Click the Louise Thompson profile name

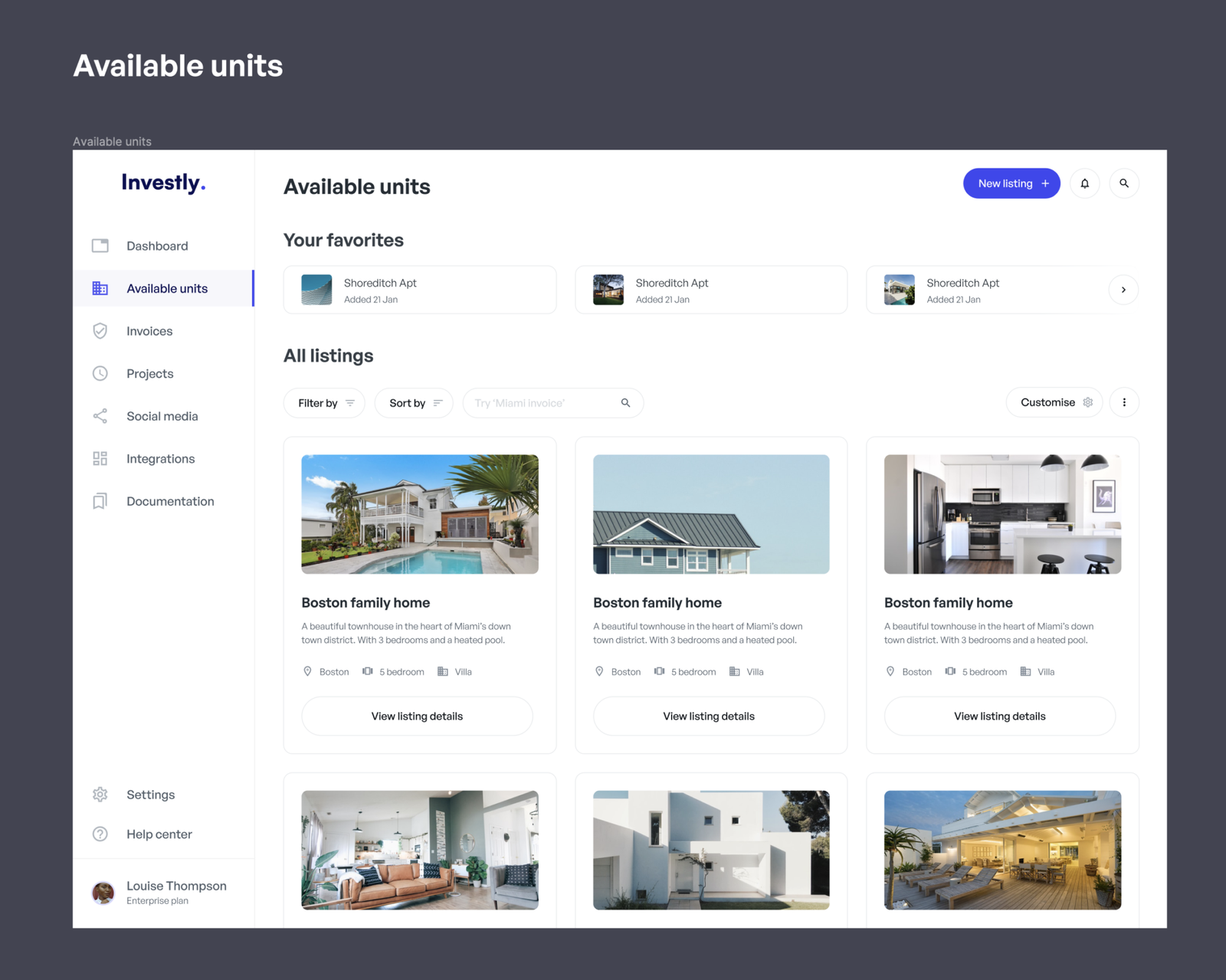pyautogui.click(x=176, y=886)
